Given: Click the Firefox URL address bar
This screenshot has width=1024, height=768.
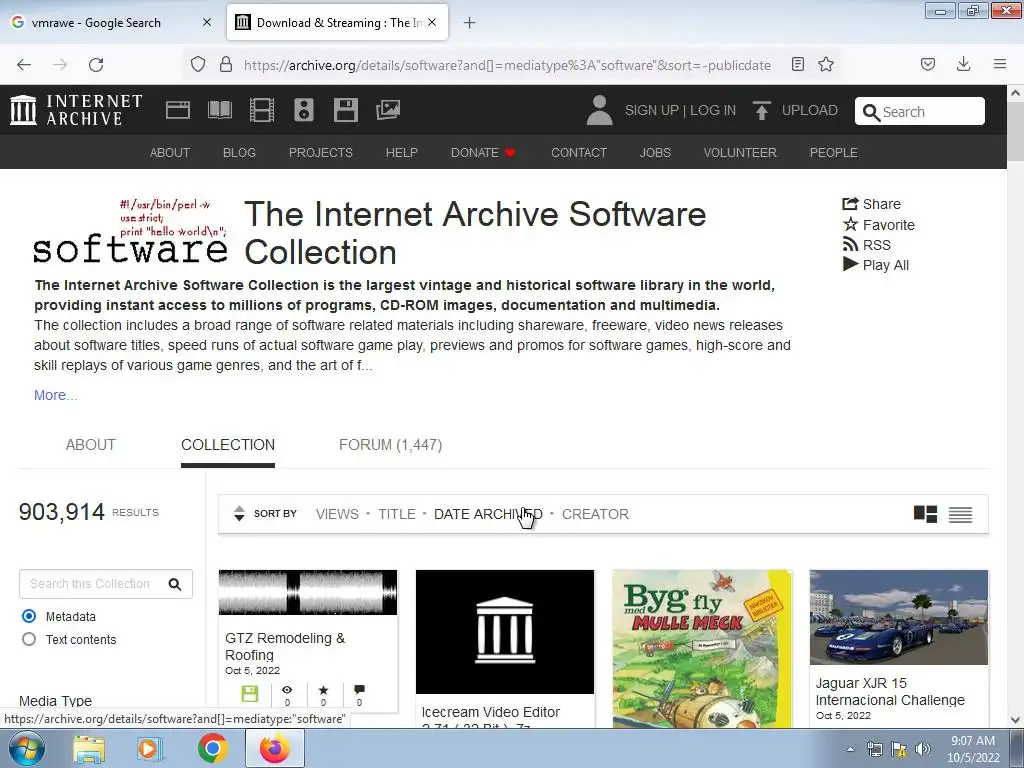Looking at the screenshot, I should click(507, 65).
